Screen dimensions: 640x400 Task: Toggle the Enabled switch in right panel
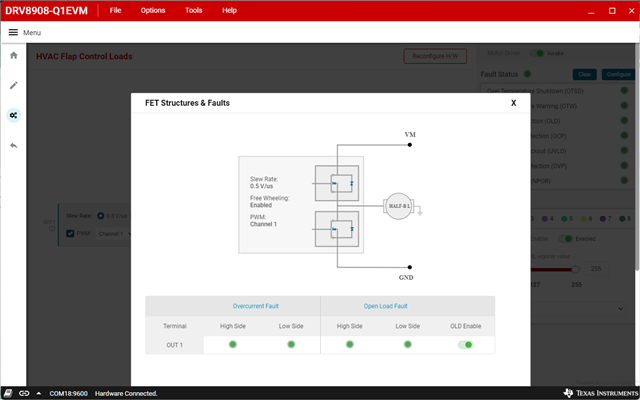coord(566,239)
